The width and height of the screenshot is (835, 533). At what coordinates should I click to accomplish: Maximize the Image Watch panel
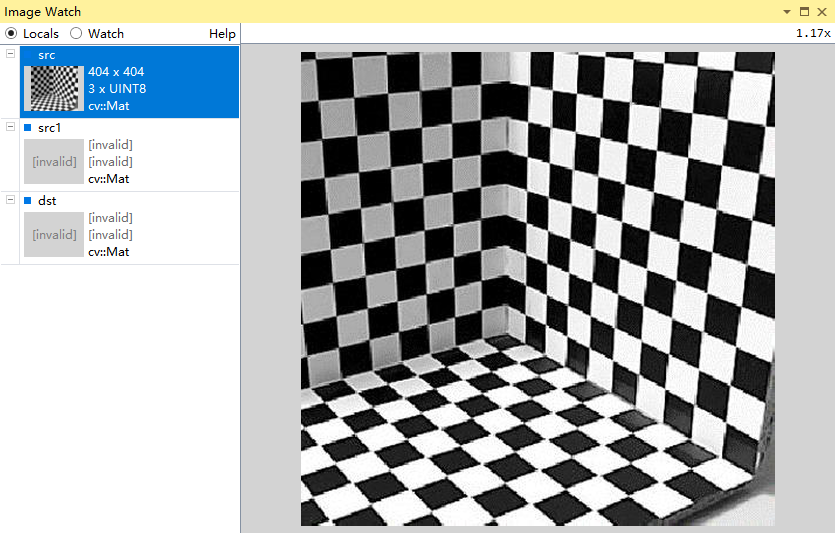pyautogui.click(x=805, y=12)
